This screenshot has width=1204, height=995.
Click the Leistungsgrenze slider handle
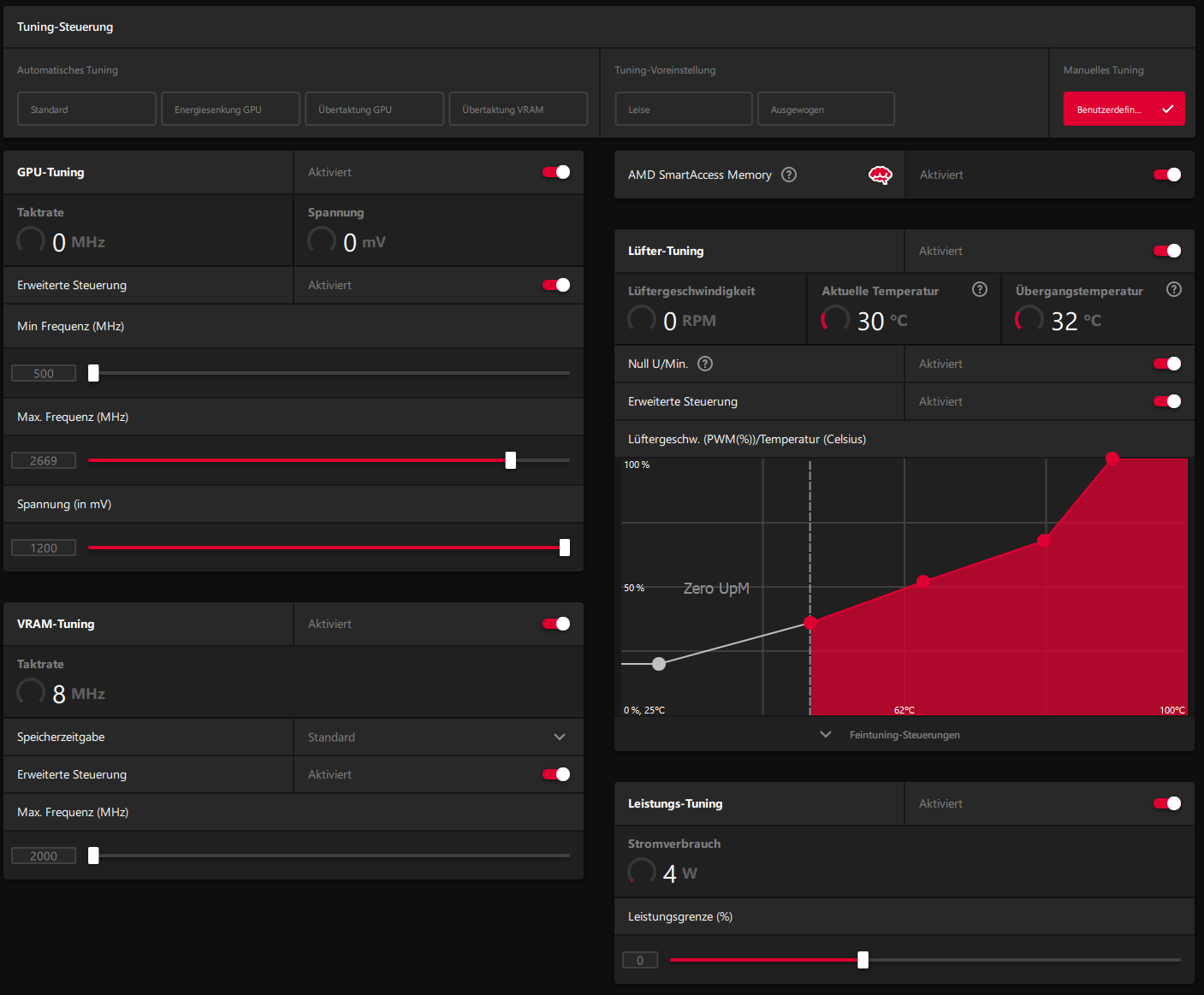[x=863, y=960]
